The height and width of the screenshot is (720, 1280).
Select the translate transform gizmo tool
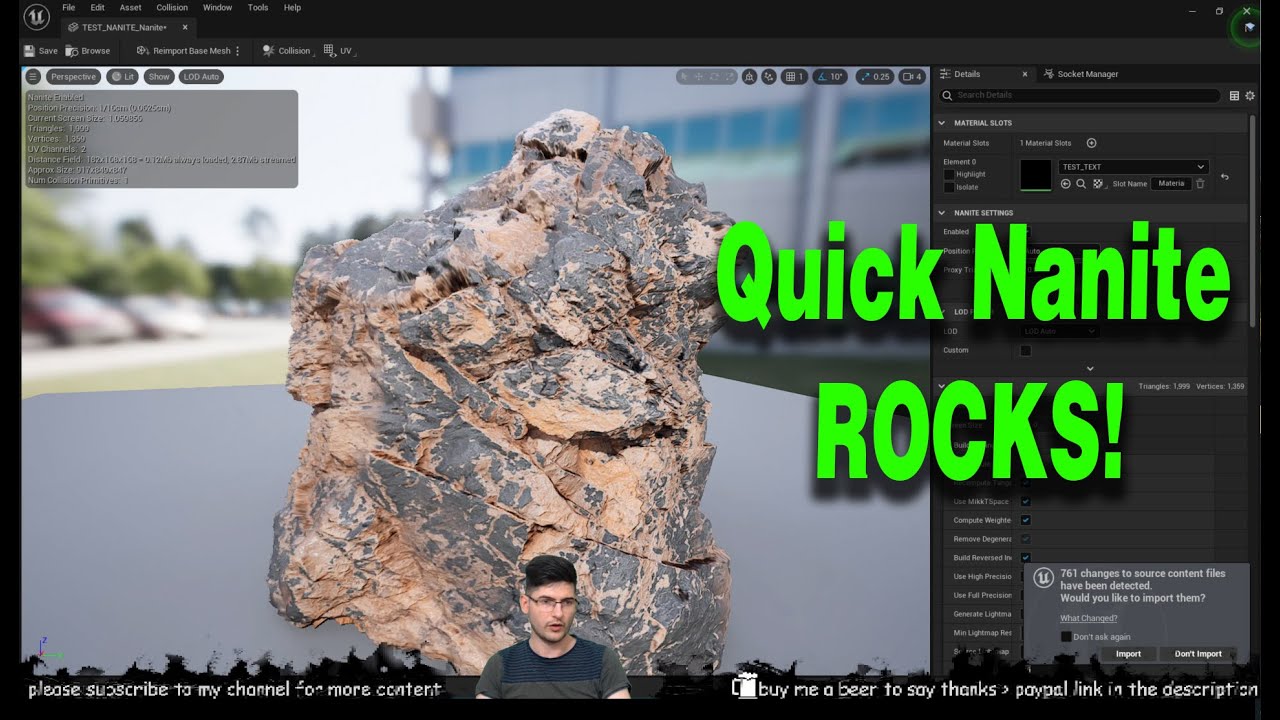(x=699, y=76)
